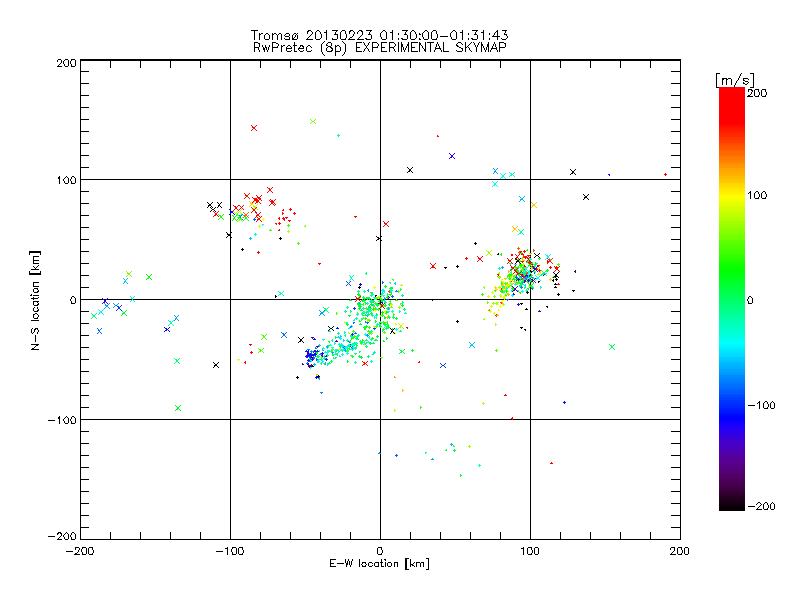
Task: Click the lone green X marker right of the 100 km gridline
Action: 612,347
